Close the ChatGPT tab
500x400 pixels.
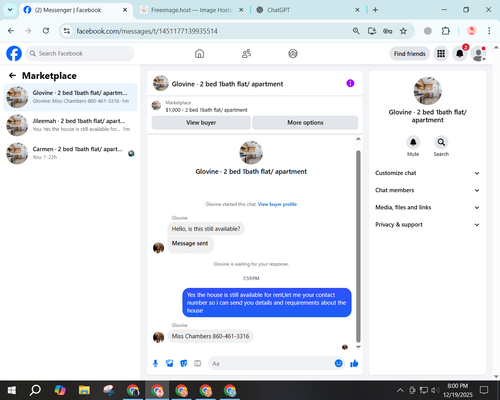[357, 10]
